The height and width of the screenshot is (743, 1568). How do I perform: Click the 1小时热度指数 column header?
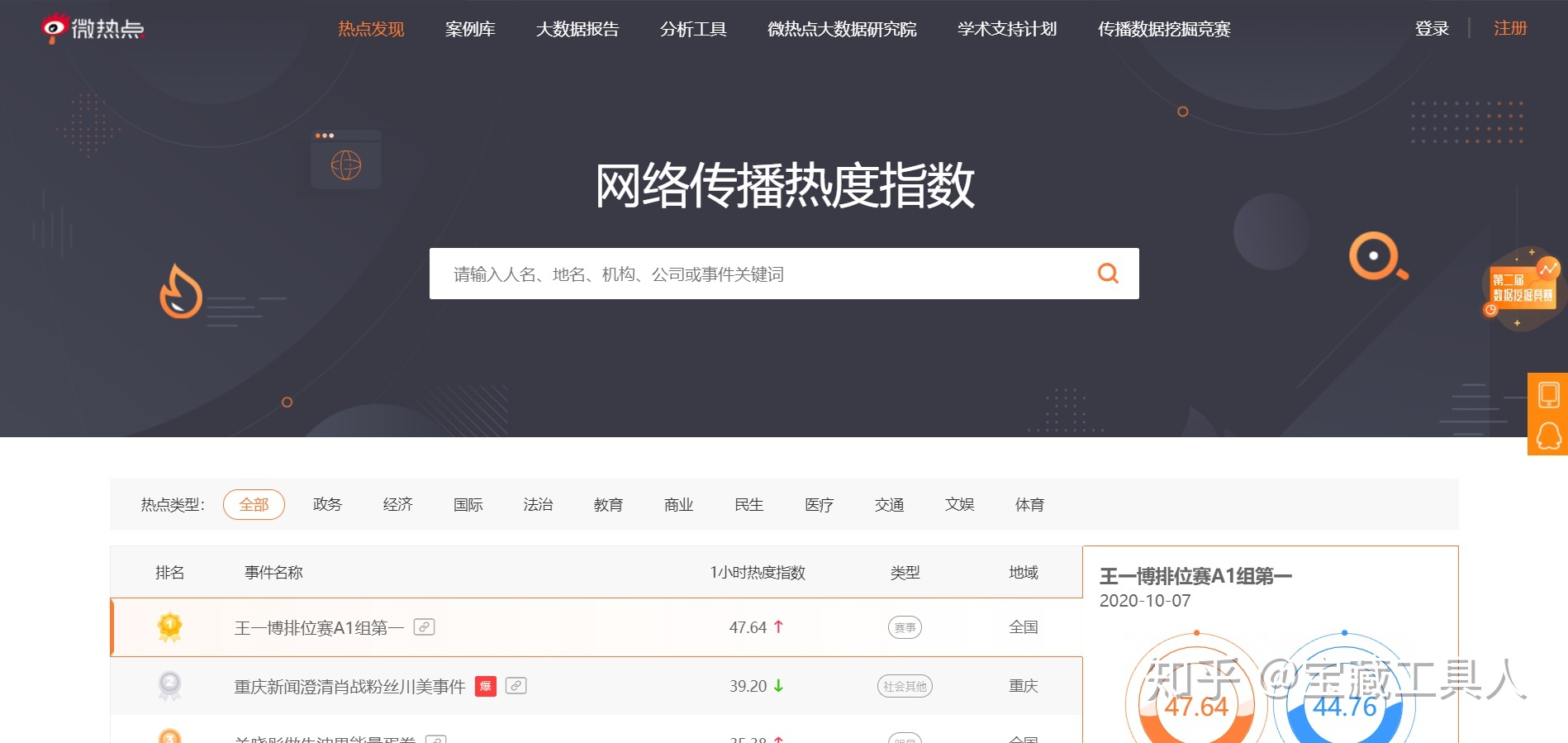point(758,572)
